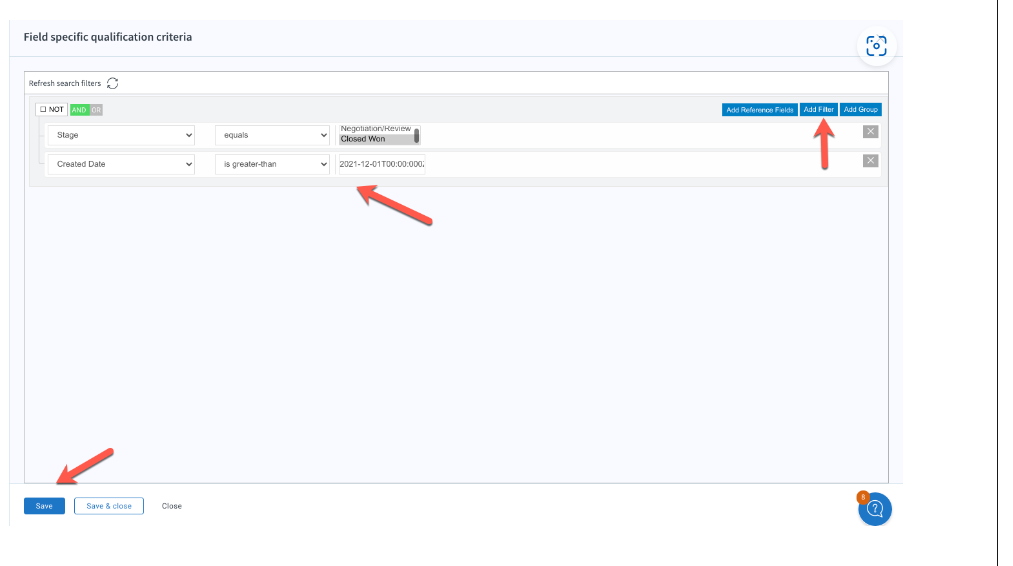Open the Stage field dropdown
The width and height of the screenshot is (1013, 566).
[121, 135]
